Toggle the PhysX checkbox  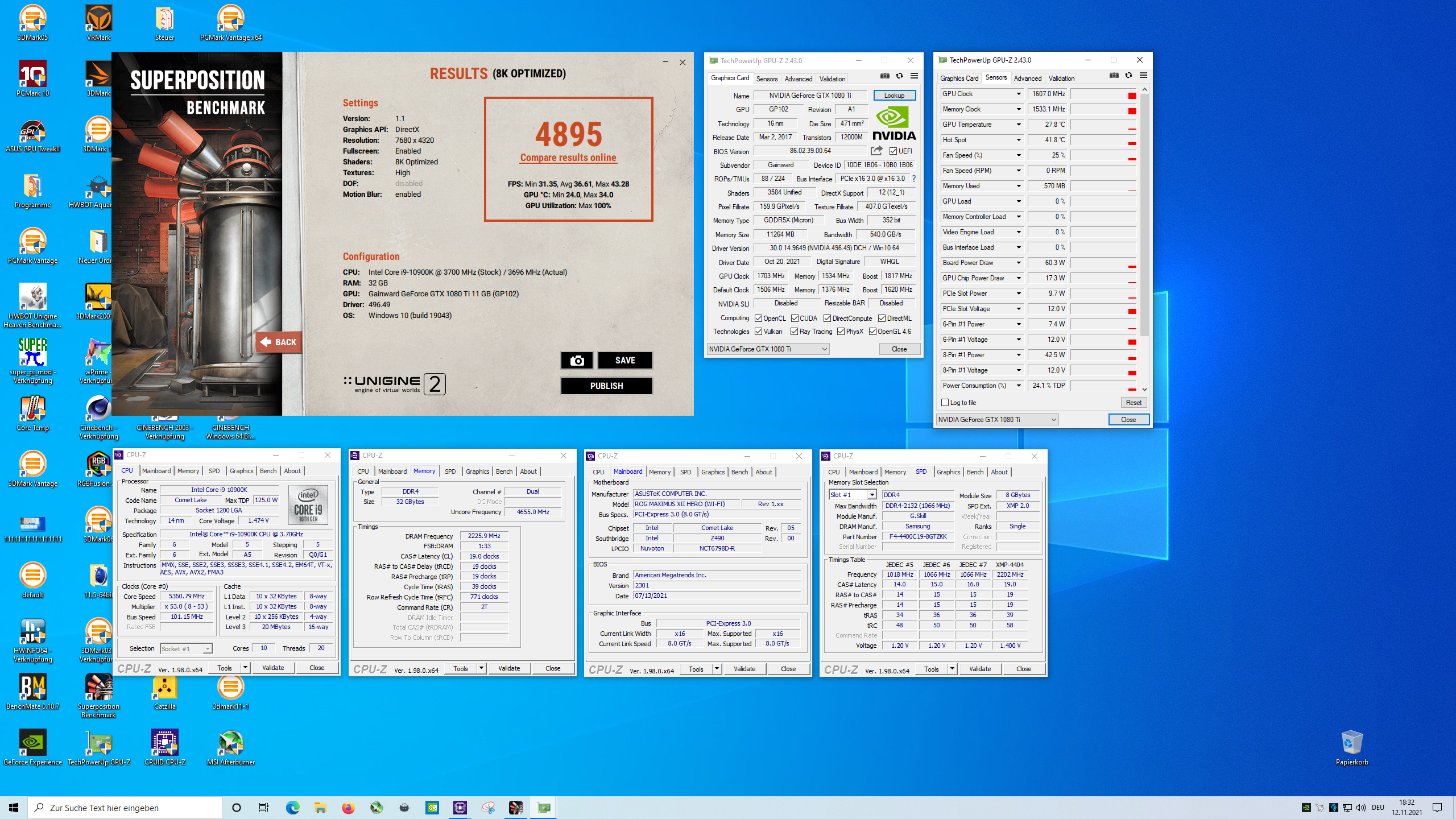[841, 332]
